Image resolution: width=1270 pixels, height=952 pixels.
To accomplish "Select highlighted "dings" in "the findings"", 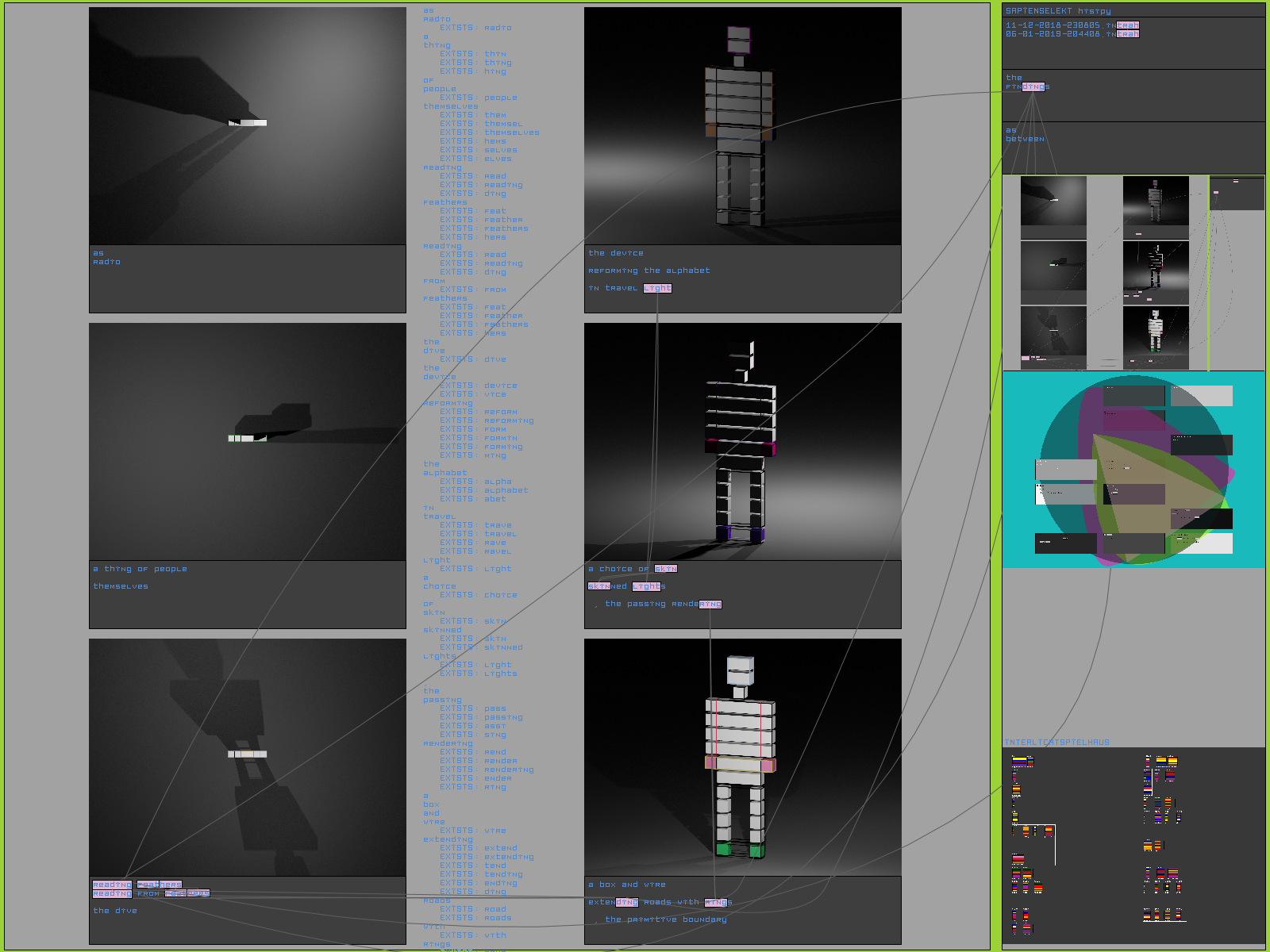I will pos(1033,86).
